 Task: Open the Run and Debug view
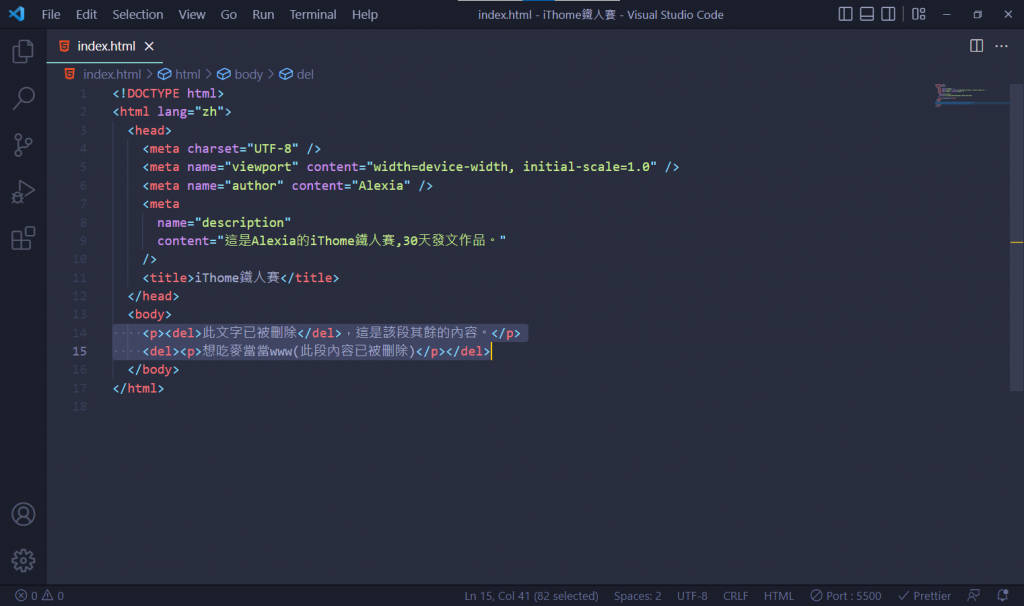(23, 192)
